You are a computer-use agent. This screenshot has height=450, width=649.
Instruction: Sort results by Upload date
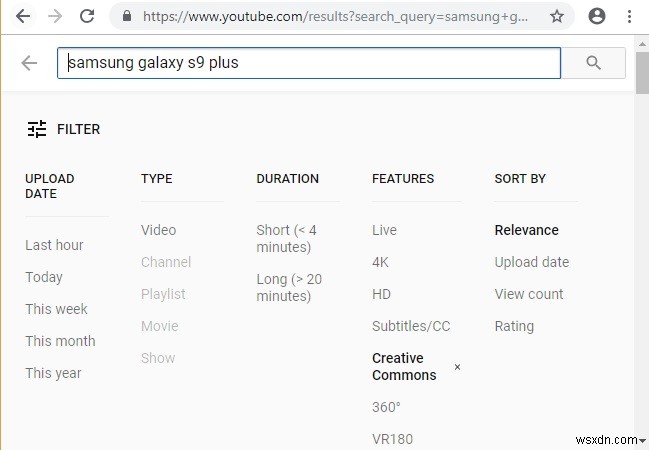pyautogui.click(x=532, y=262)
